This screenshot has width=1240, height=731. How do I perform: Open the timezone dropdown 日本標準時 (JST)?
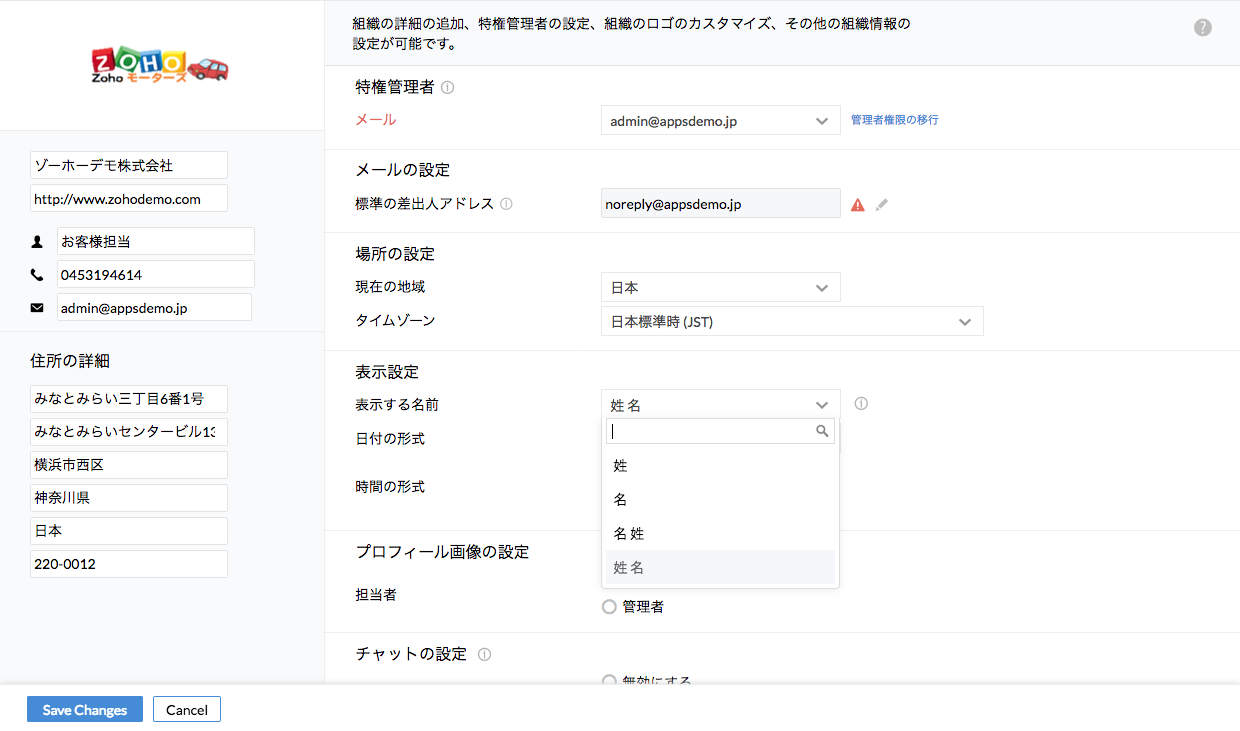tap(791, 322)
